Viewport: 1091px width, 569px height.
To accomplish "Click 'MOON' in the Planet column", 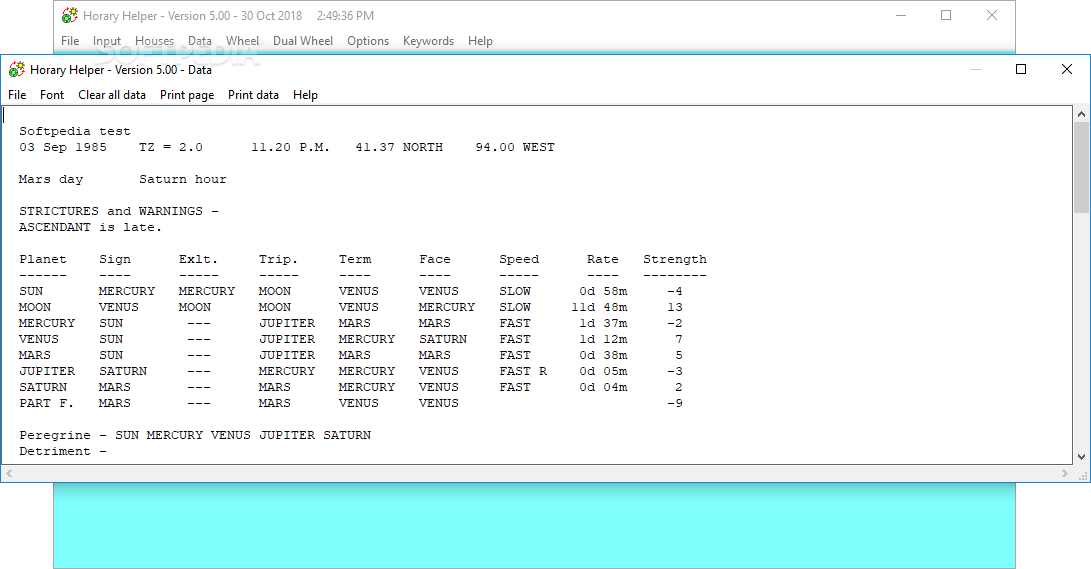I will tap(35, 307).
